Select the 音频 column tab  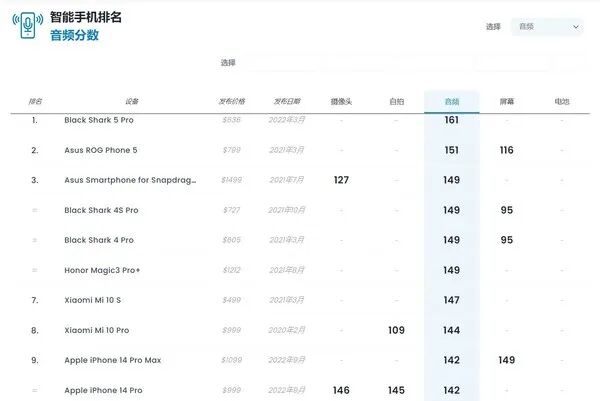tap(452, 101)
